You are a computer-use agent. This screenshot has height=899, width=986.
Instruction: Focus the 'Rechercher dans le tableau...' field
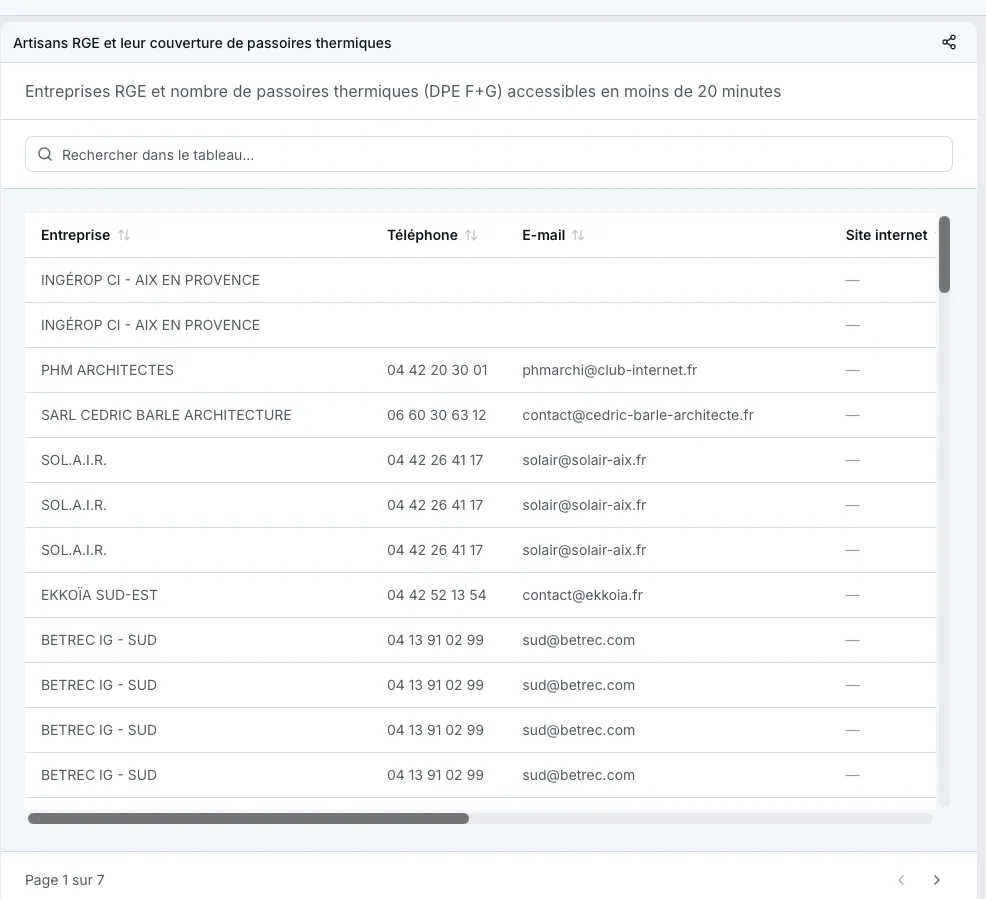[489, 154]
